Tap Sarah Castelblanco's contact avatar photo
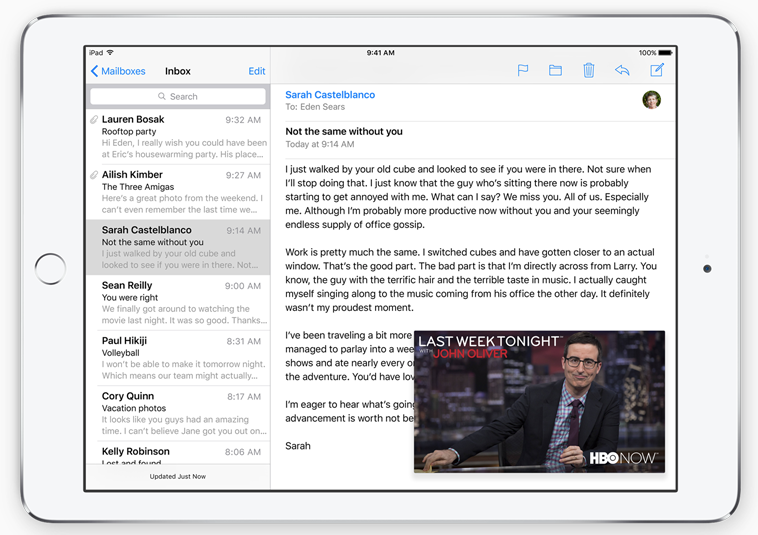The width and height of the screenshot is (758, 535). pos(651,100)
